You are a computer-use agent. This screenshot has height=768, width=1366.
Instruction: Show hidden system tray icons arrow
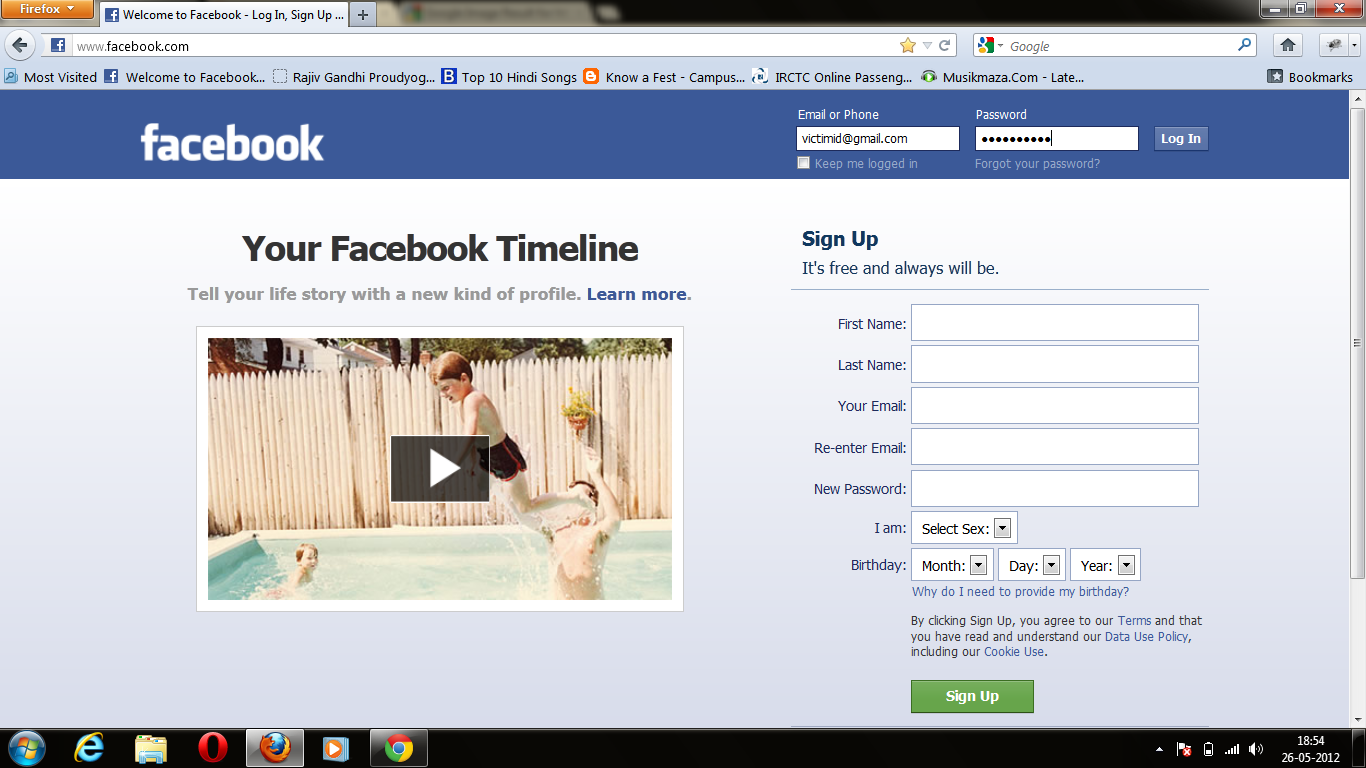(x=1159, y=749)
